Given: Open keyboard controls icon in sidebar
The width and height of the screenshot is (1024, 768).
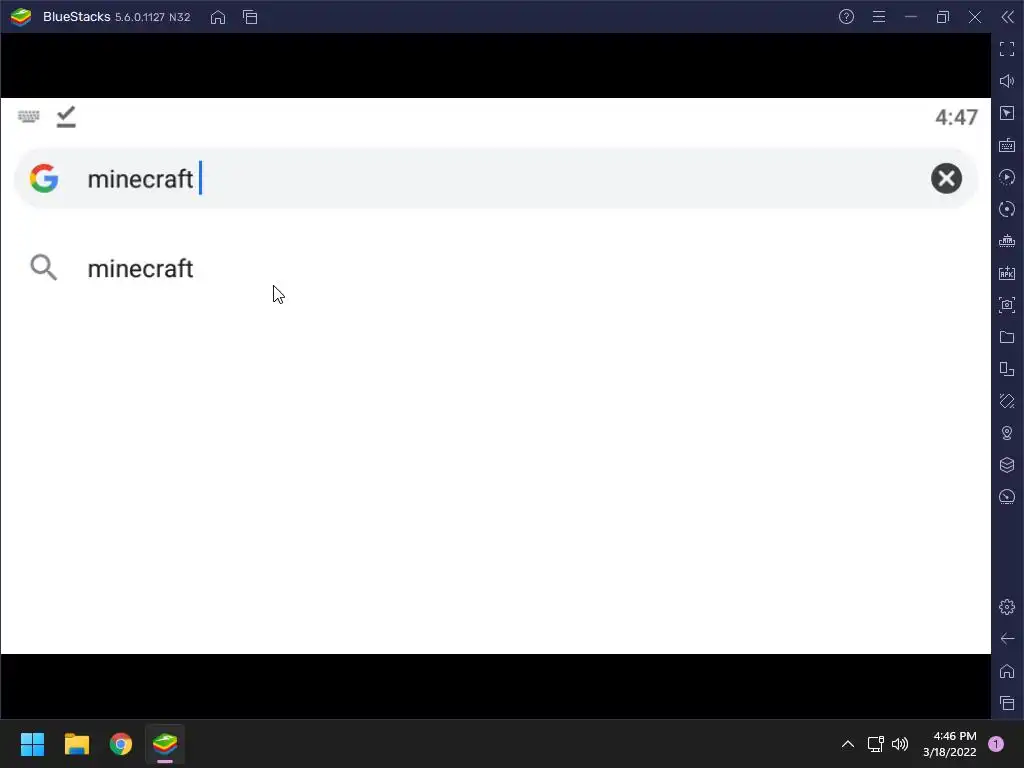Looking at the screenshot, I should coord(1007,145).
